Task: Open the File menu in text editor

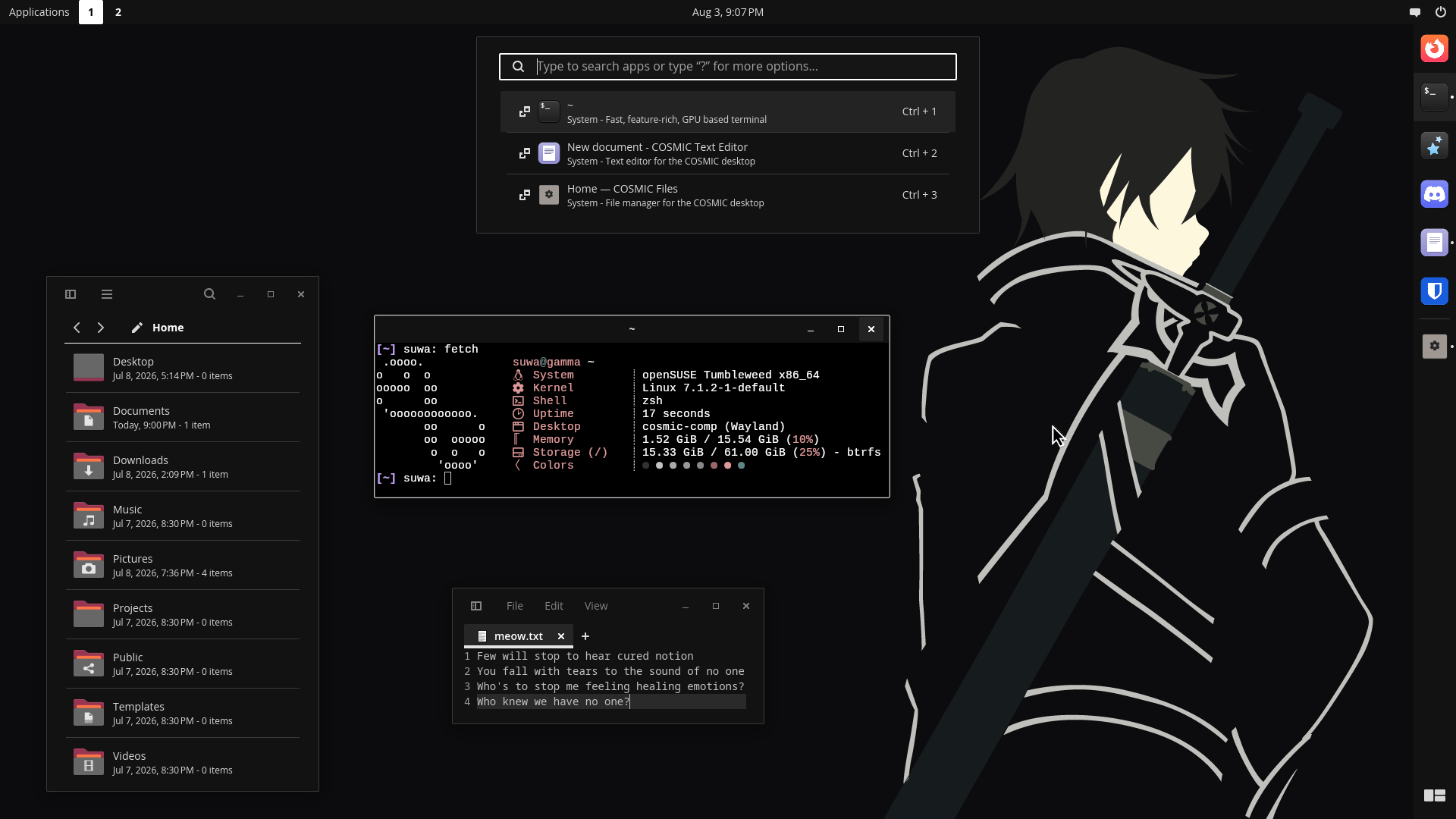Action: pyautogui.click(x=515, y=606)
